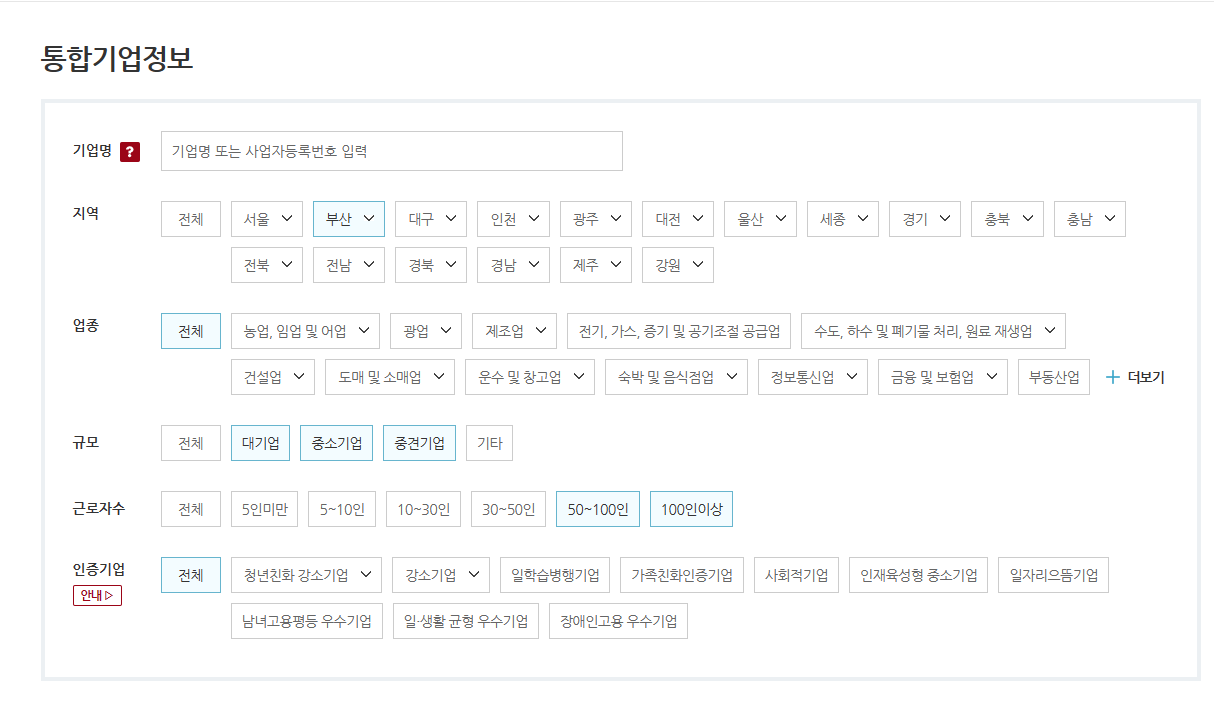Click the plus icon next to 더보기

[1112, 378]
